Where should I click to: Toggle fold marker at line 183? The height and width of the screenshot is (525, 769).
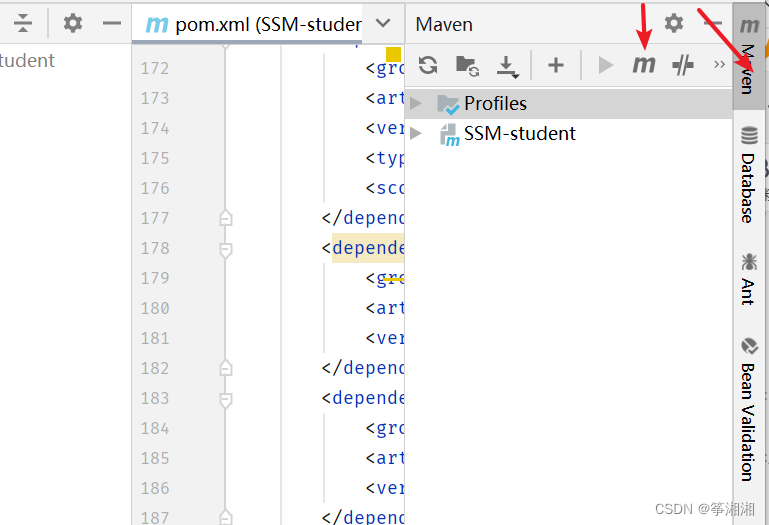(226, 399)
